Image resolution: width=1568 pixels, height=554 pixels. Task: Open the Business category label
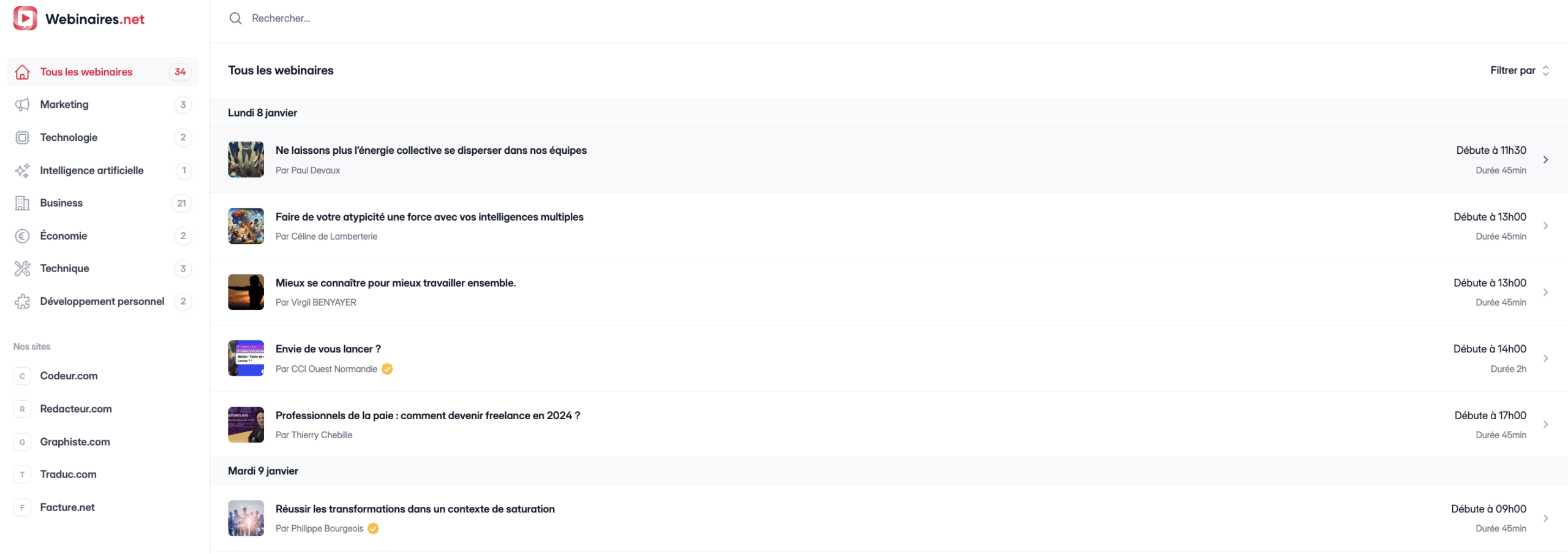[x=61, y=203]
